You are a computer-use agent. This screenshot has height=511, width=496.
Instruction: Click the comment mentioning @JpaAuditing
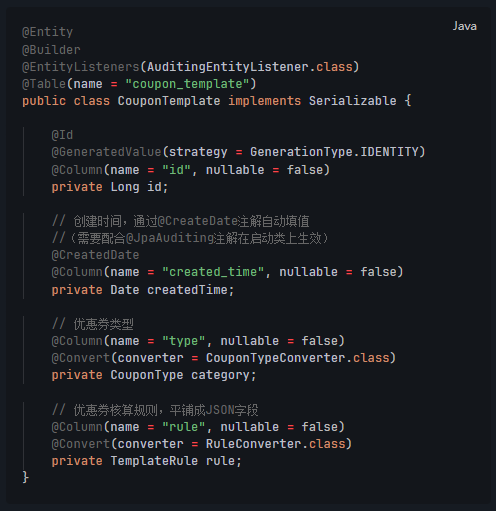[190, 238]
